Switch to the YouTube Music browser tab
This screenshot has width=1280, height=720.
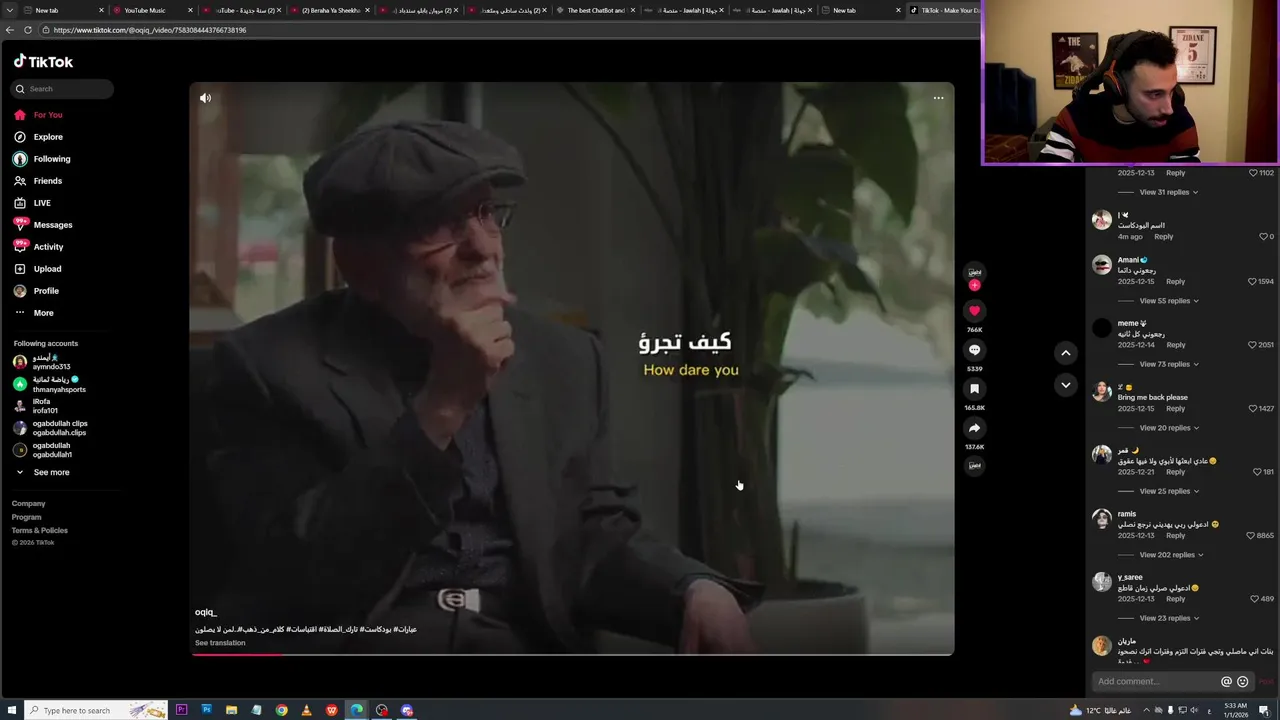coord(152,10)
